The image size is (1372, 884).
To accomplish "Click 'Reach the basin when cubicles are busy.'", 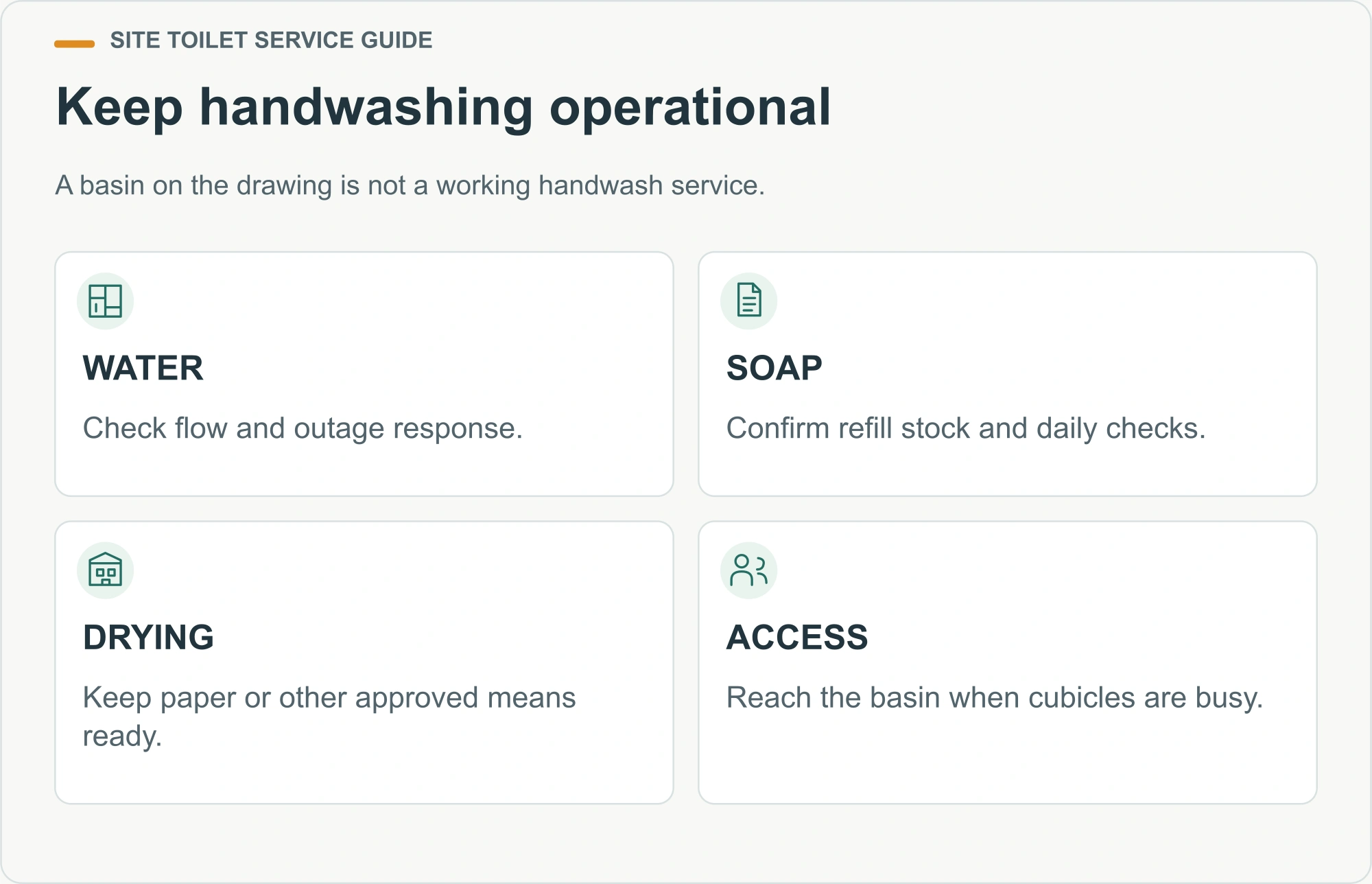I will [995, 697].
